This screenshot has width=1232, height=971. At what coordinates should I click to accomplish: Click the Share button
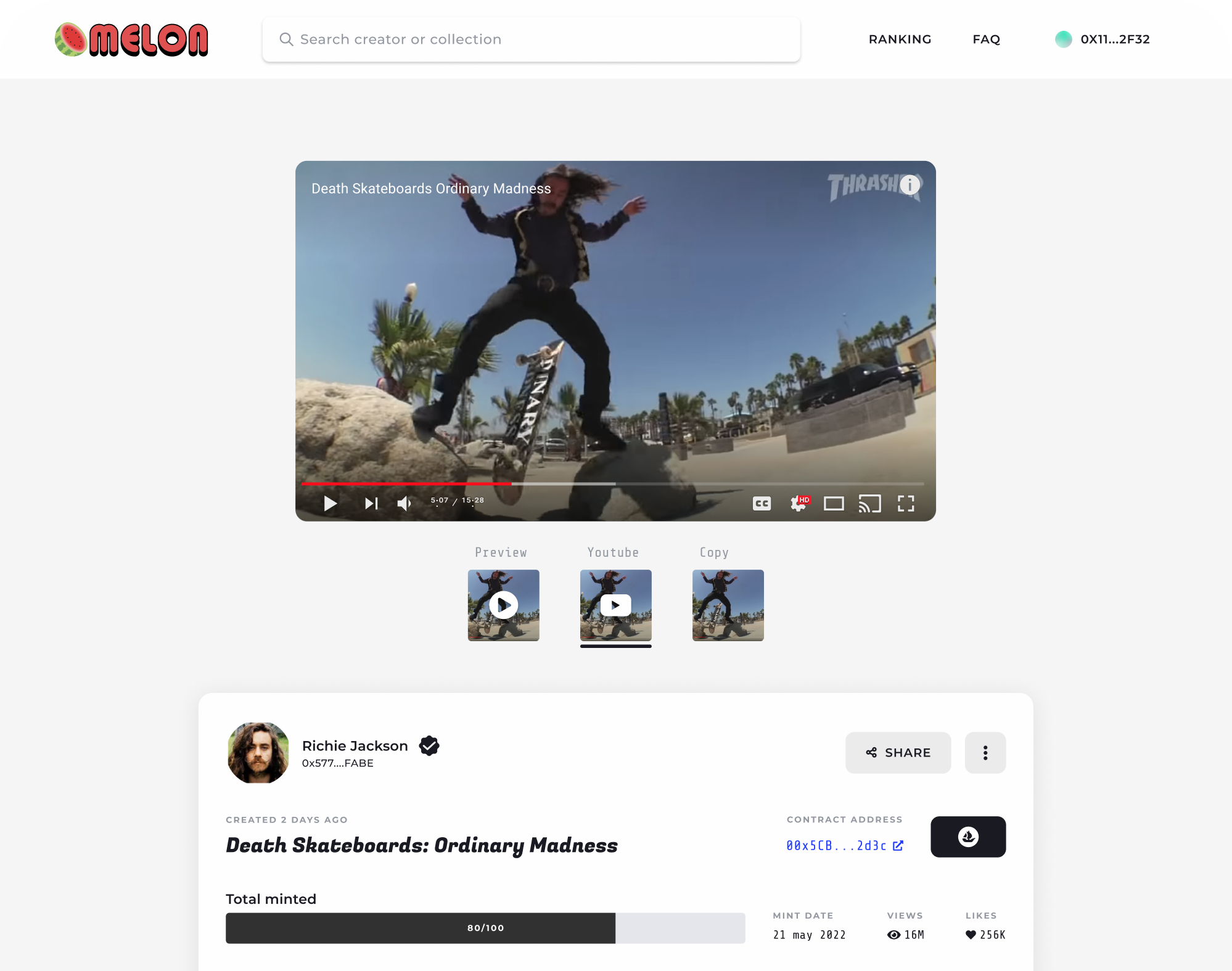tap(898, 752)
